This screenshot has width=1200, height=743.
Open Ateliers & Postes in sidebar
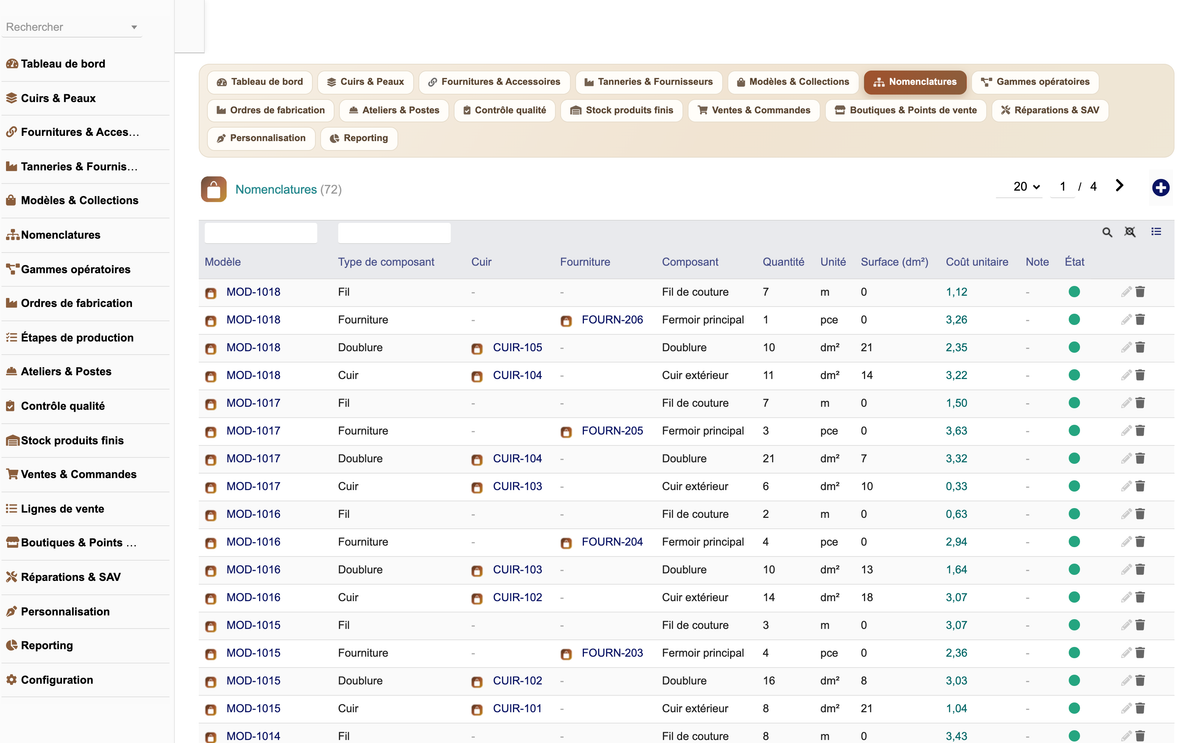click(x=66, y=372)
